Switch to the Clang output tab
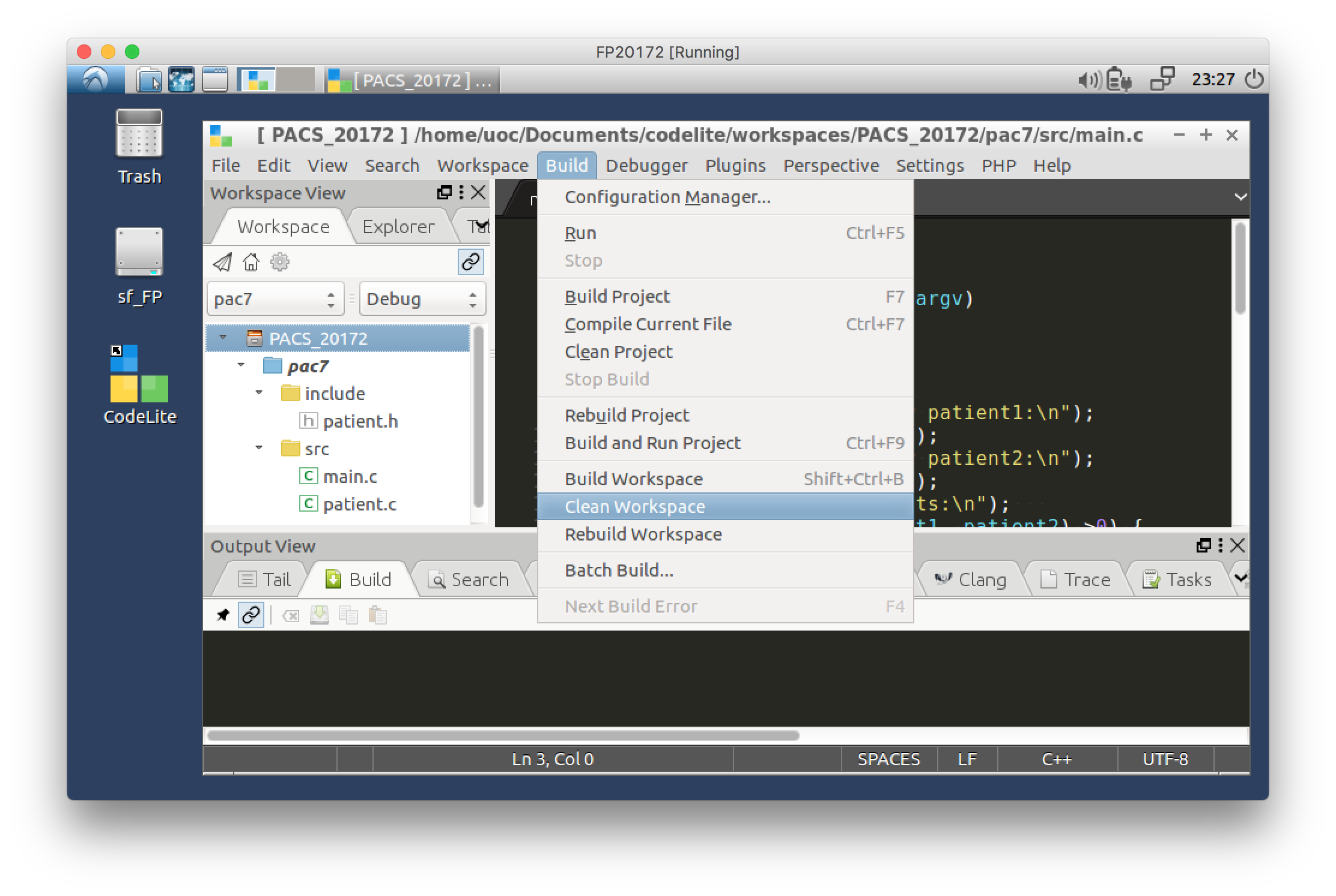The height and width of the screenshot is (896, 1336). click(x=970, y=580)
